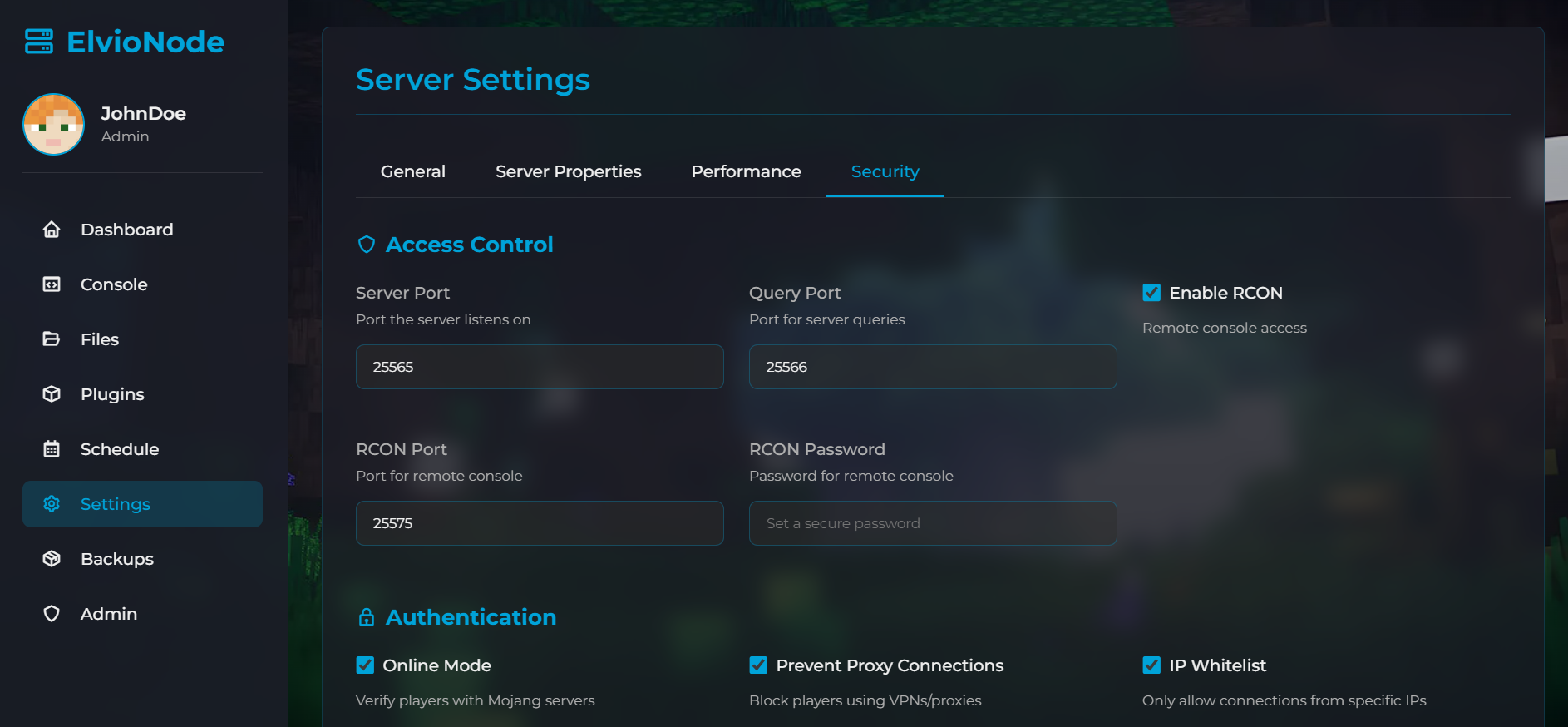Toggle the Online Mode checkbox

point(365,665)
